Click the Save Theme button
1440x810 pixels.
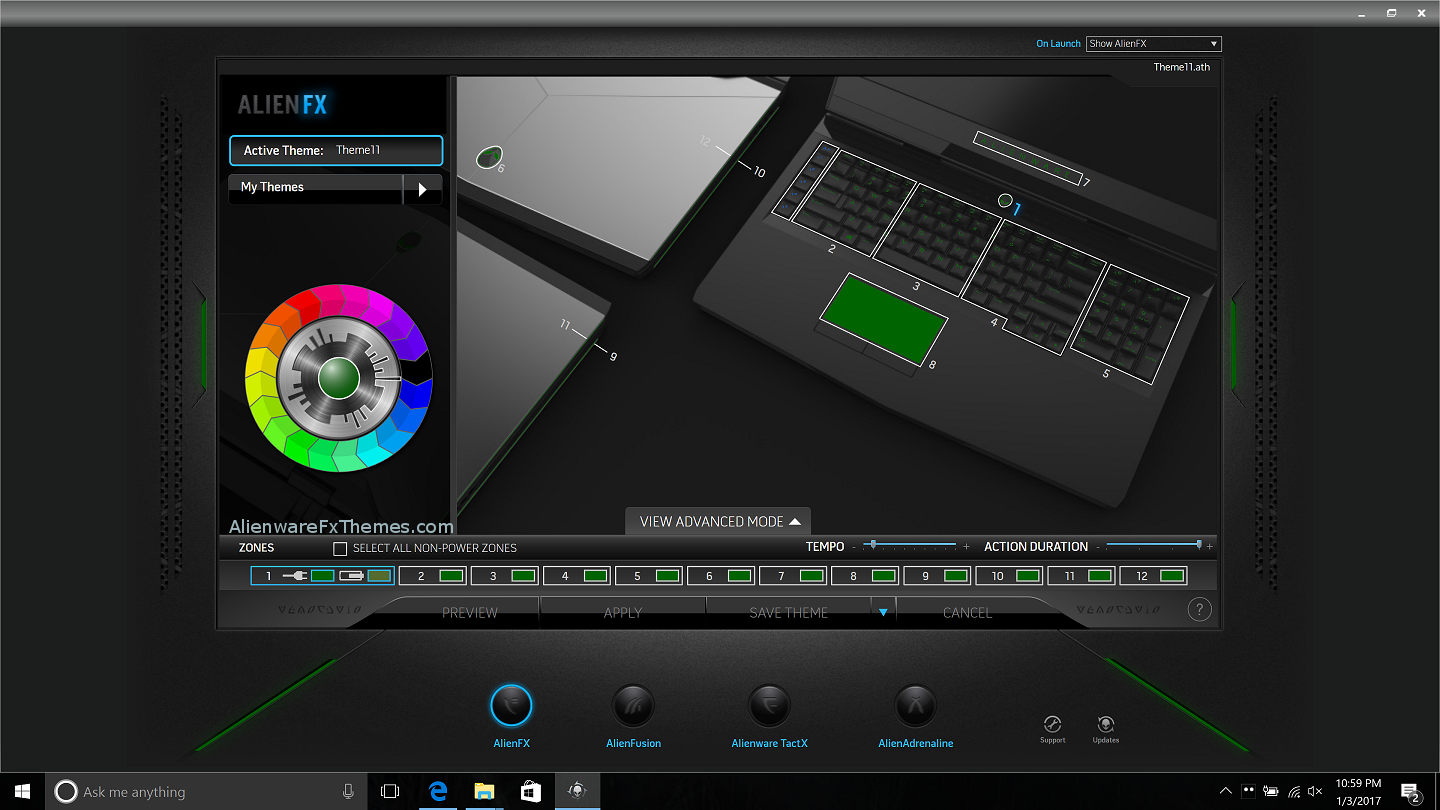(789, 612)
